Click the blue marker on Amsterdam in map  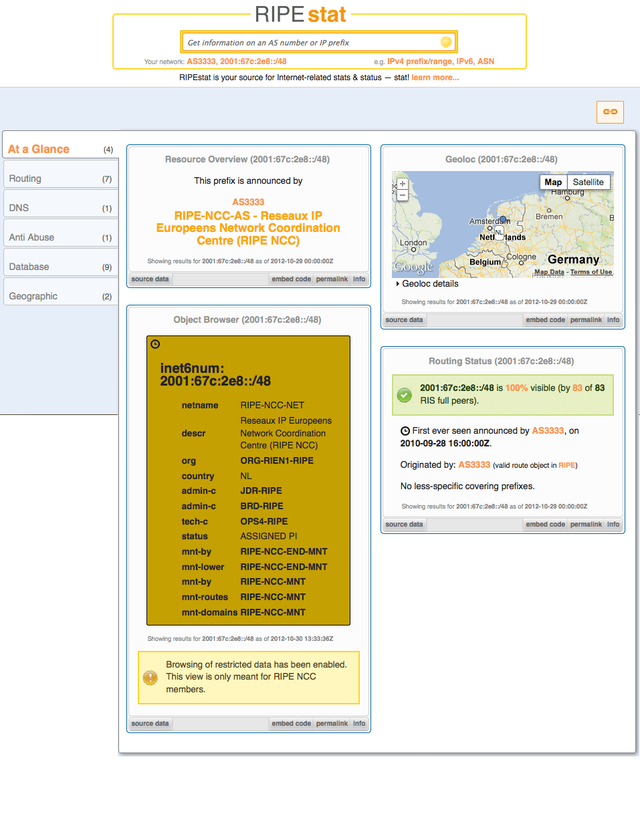[503, 219]
